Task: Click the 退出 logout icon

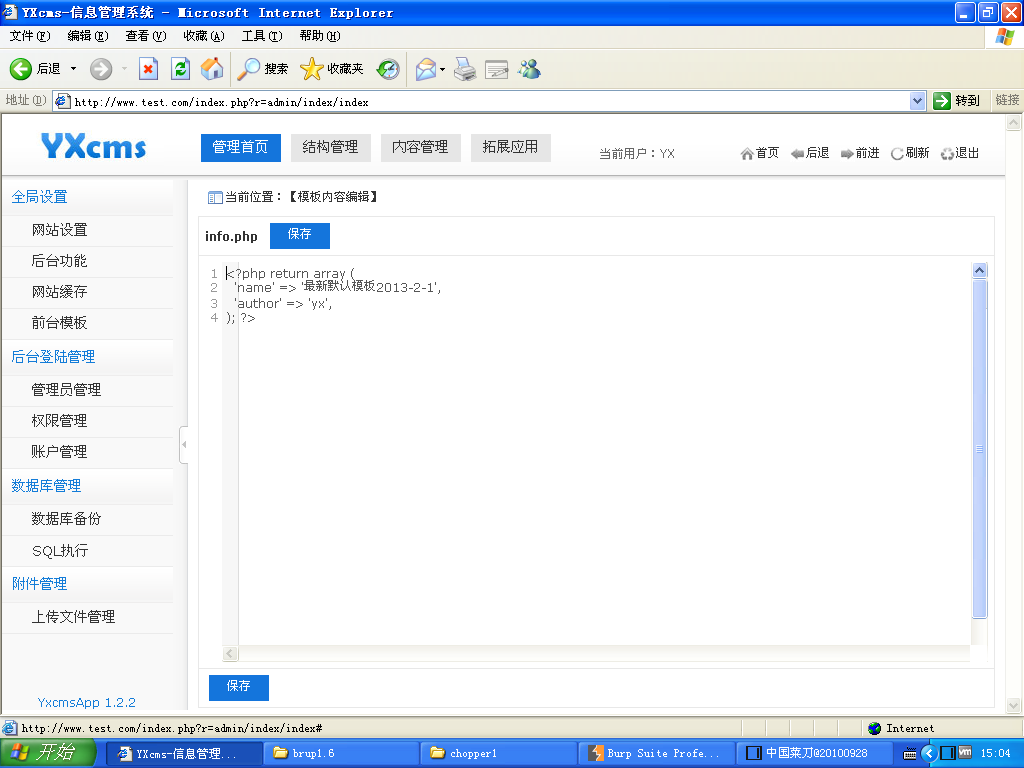Action: click(x=947, y=153)
